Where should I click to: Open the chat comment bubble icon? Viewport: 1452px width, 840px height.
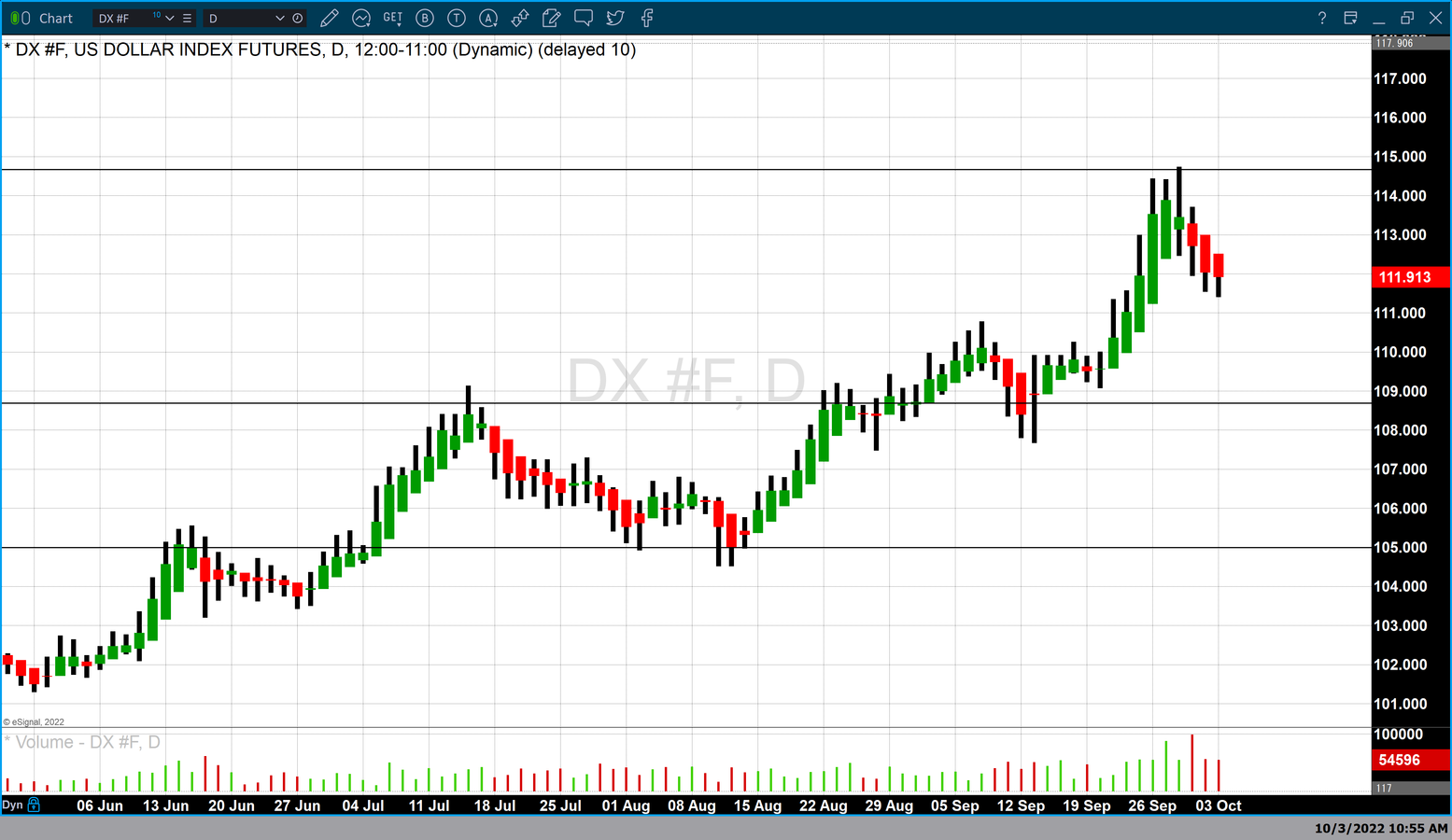[584, 18]
